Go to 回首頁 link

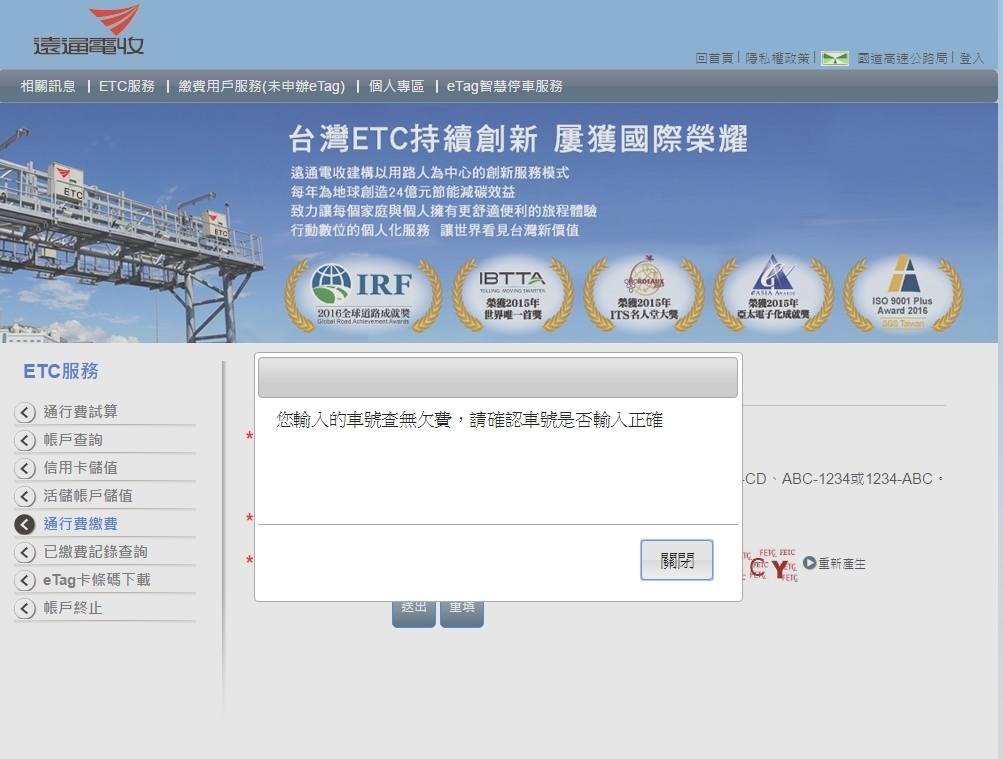(x=715, y=59)
